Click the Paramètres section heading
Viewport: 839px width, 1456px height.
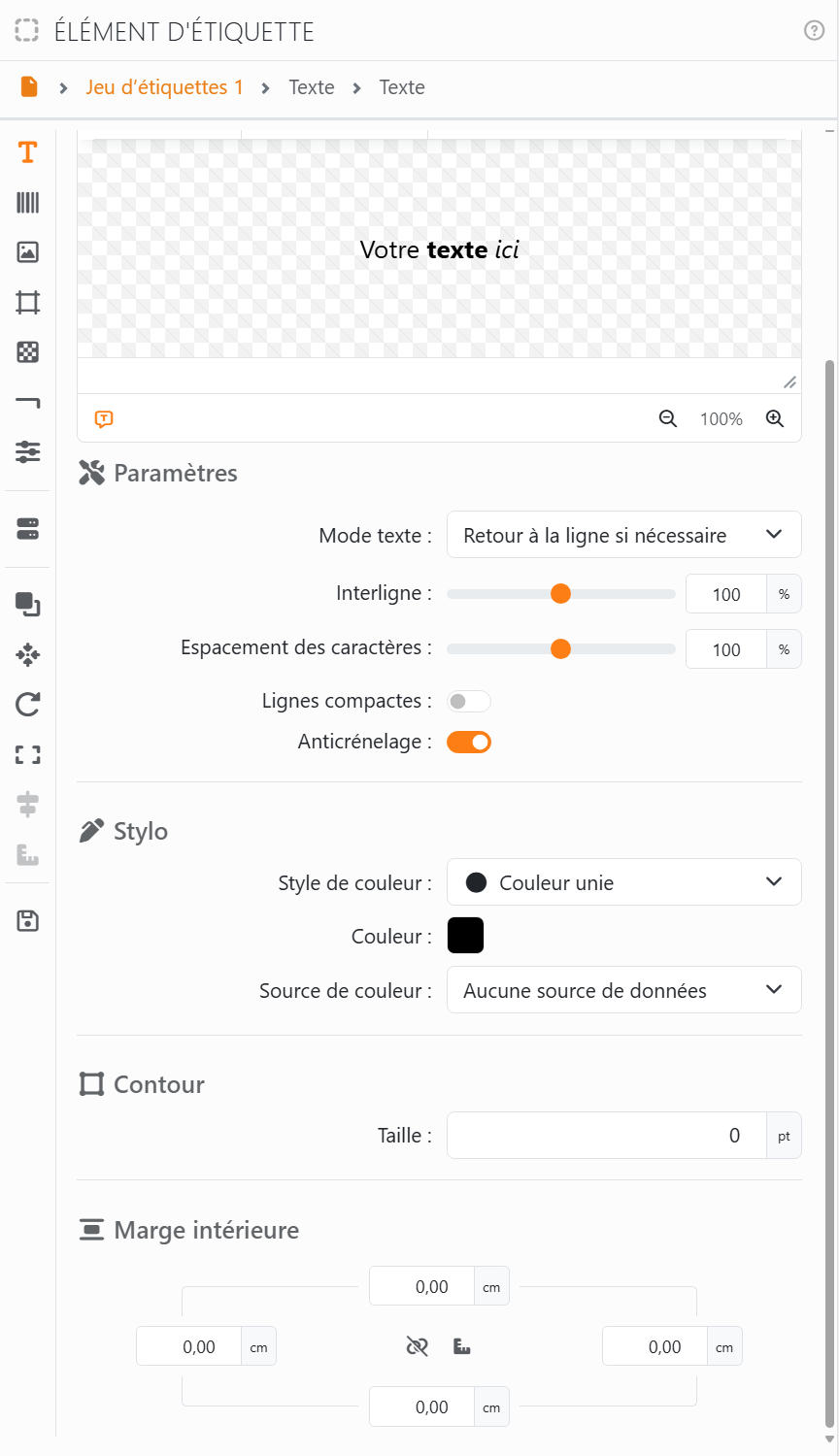[176, 473]
